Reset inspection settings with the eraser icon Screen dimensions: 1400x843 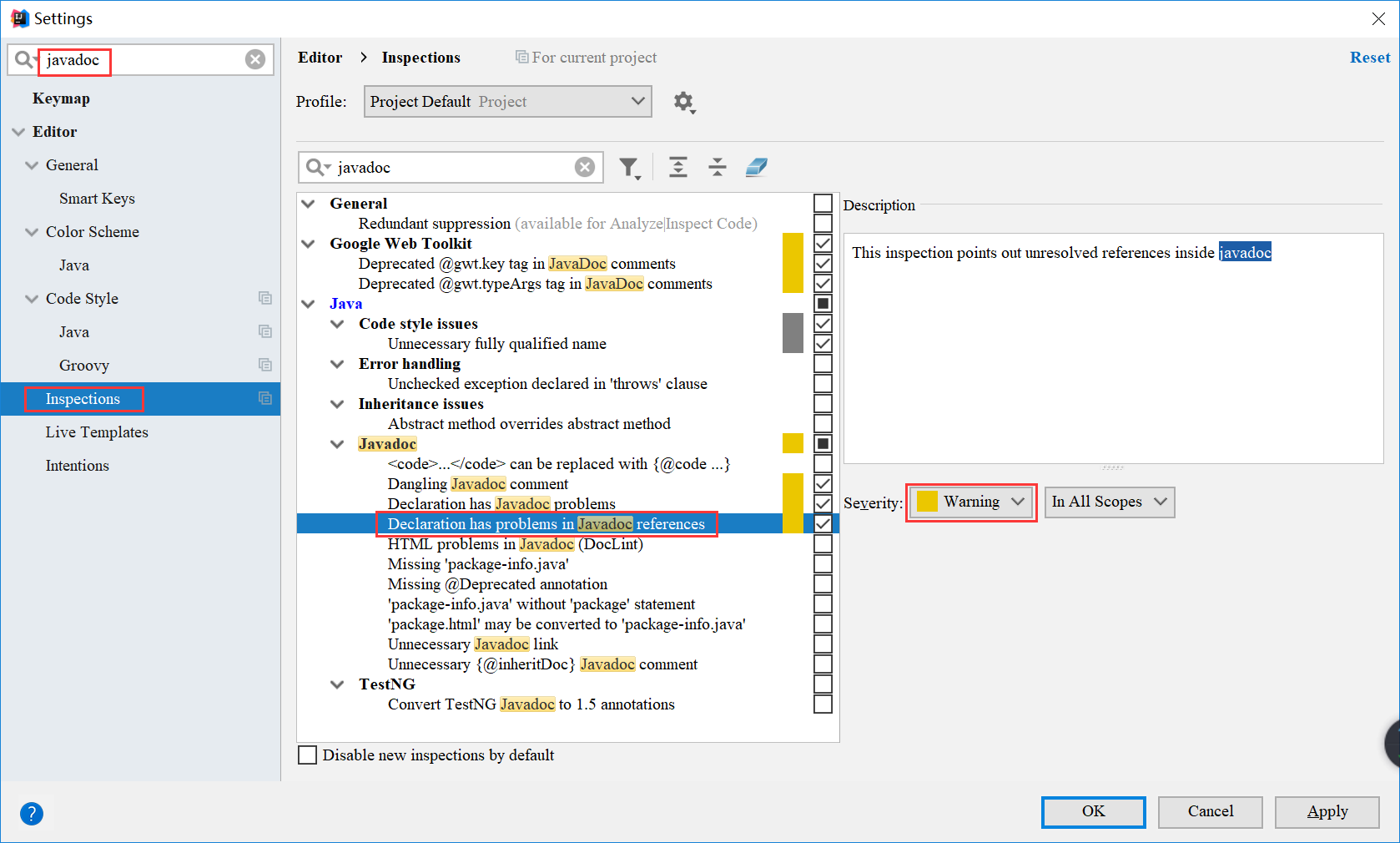click(756, 167)
